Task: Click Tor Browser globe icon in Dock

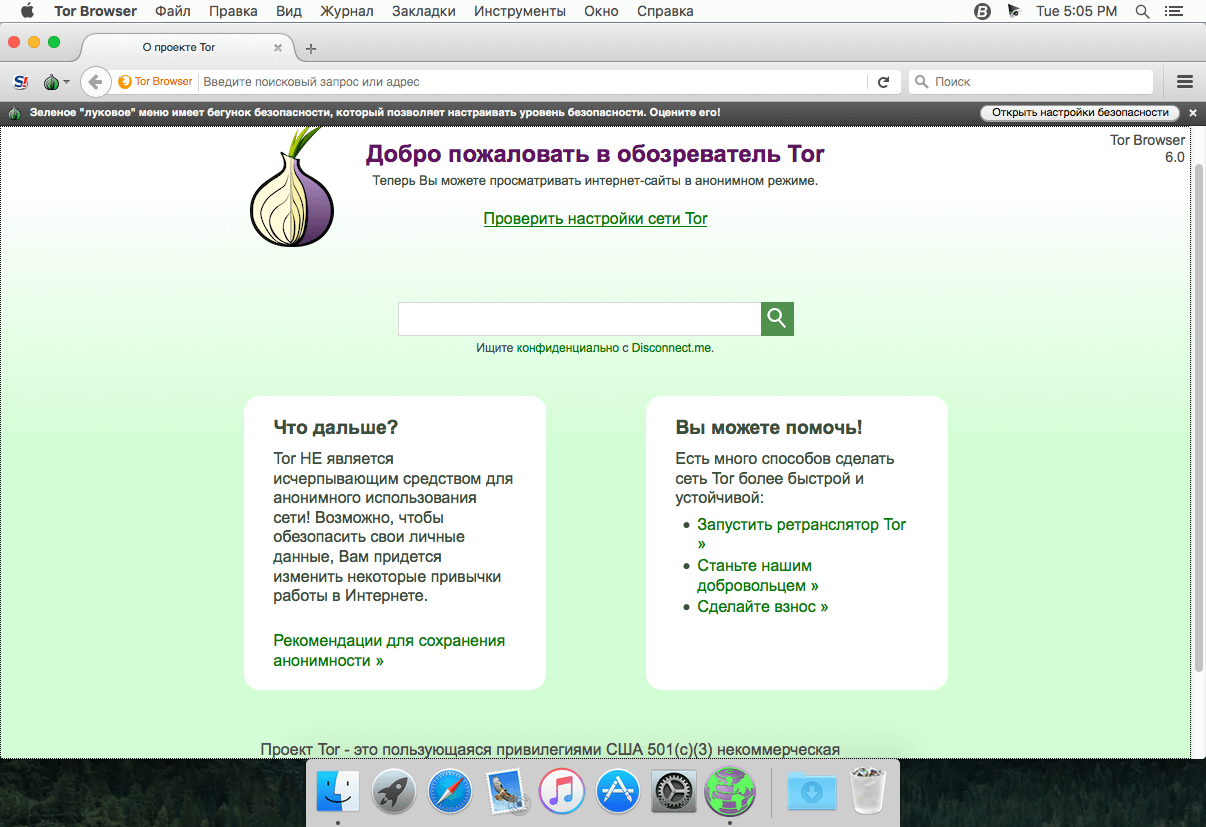Action: (730, 792)
